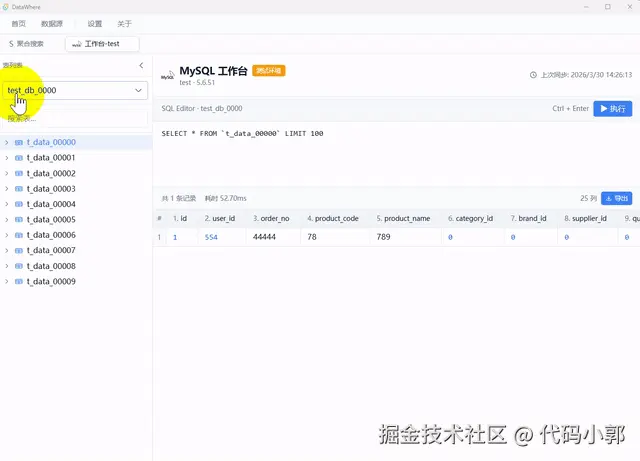Sort by the 5. product_name column header
Screen dimensions: 640x461
403,218
